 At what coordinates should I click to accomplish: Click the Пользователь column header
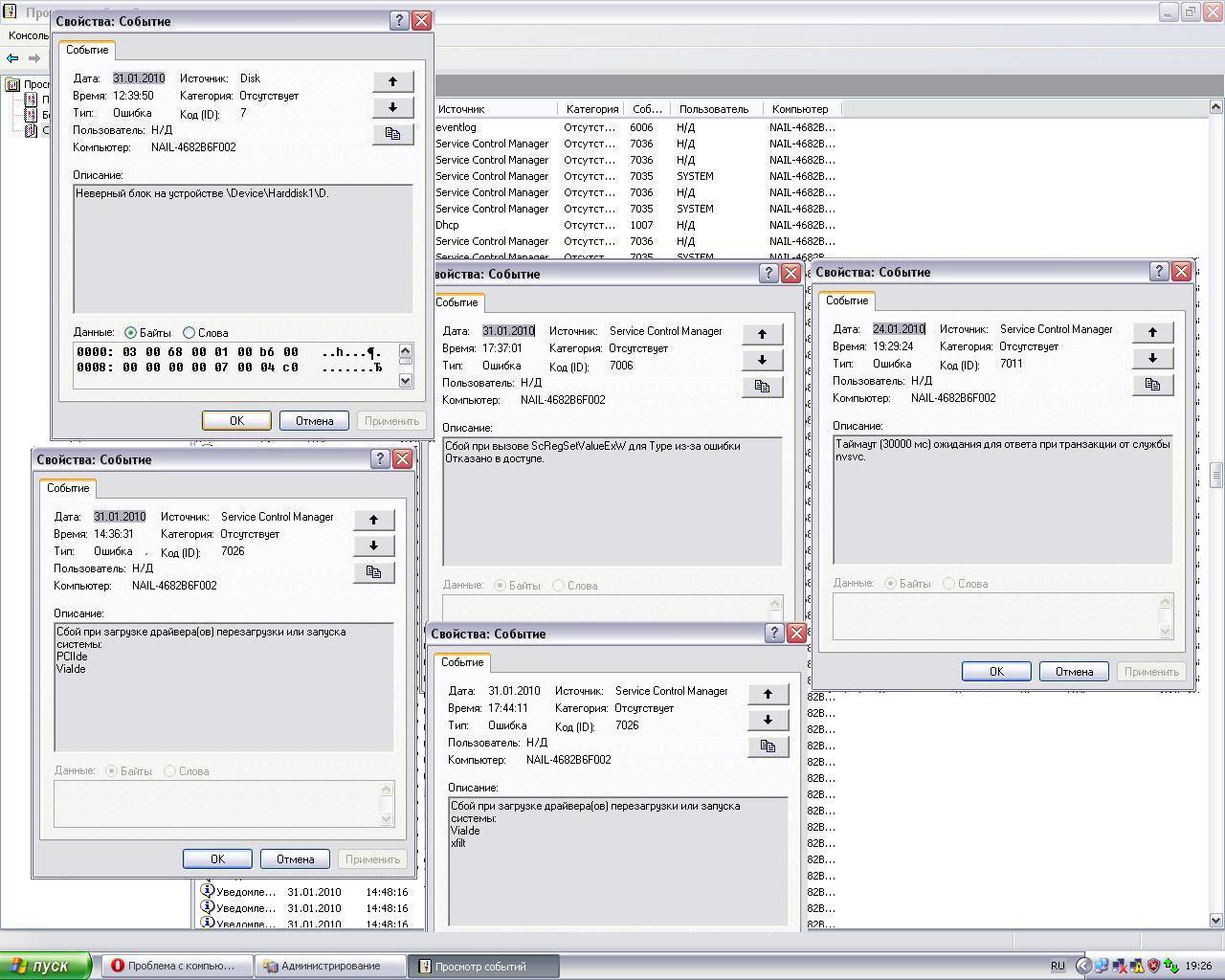point(713,109)
